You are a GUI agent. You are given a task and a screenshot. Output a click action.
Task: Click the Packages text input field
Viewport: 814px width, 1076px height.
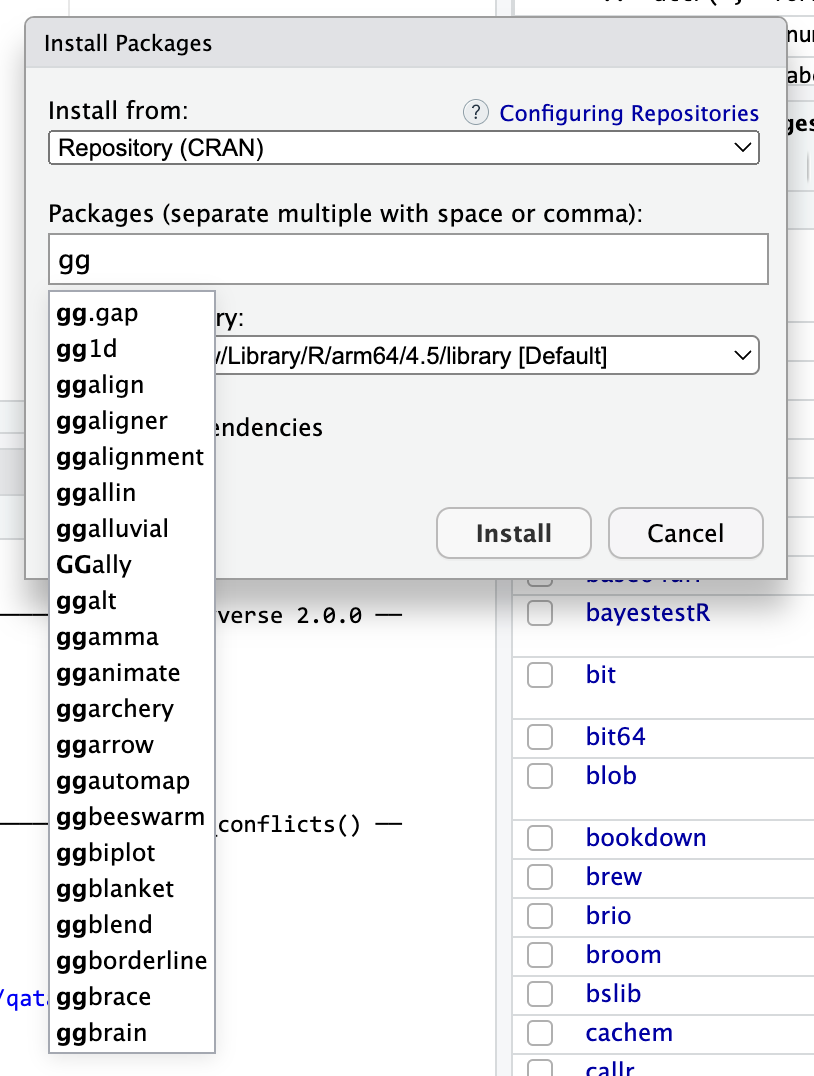pos(408,260)
